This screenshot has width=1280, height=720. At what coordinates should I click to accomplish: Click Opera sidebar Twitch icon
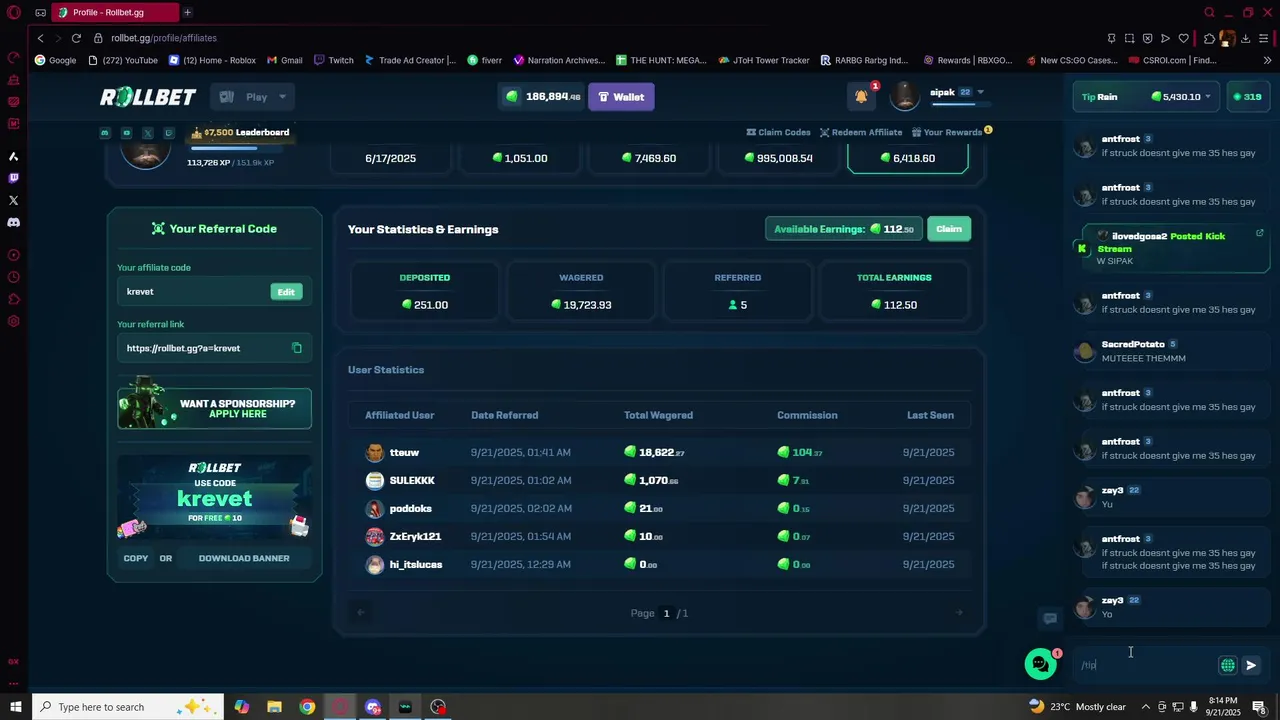[x=13, y=178]
